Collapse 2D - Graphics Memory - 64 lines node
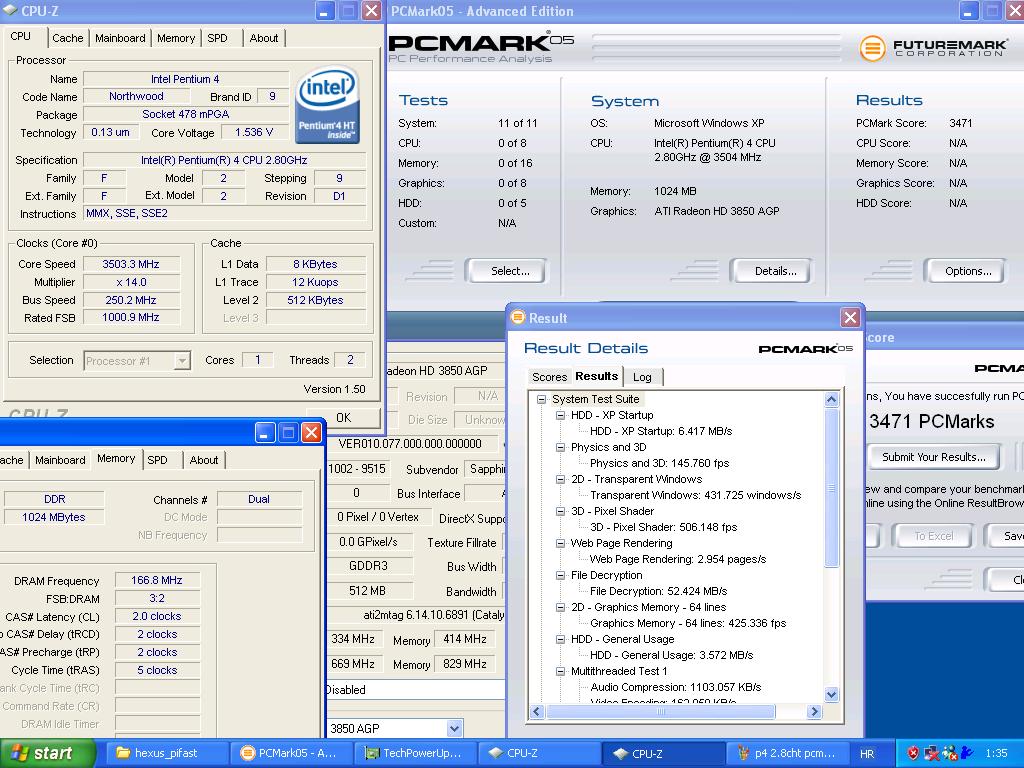 pyautogui.click(x=560, y=607)
